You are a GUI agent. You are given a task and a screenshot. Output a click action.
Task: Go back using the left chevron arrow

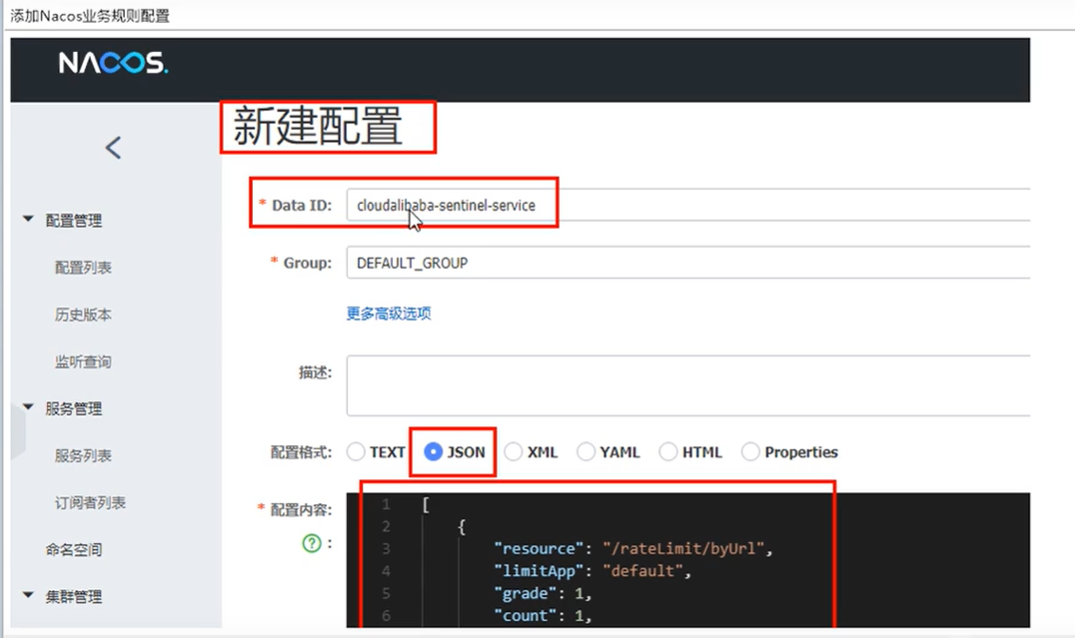pos(113,147)
